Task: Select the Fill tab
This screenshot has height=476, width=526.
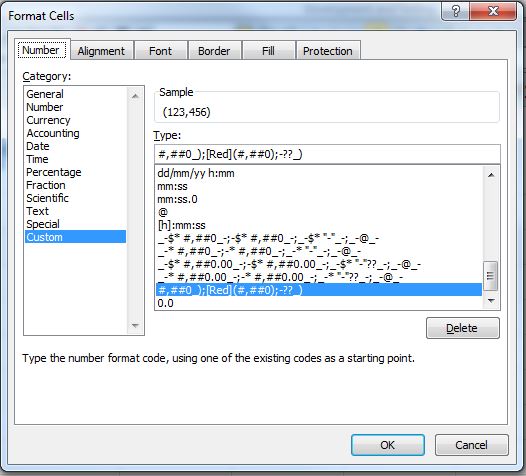Action: (x=268, y=51)
